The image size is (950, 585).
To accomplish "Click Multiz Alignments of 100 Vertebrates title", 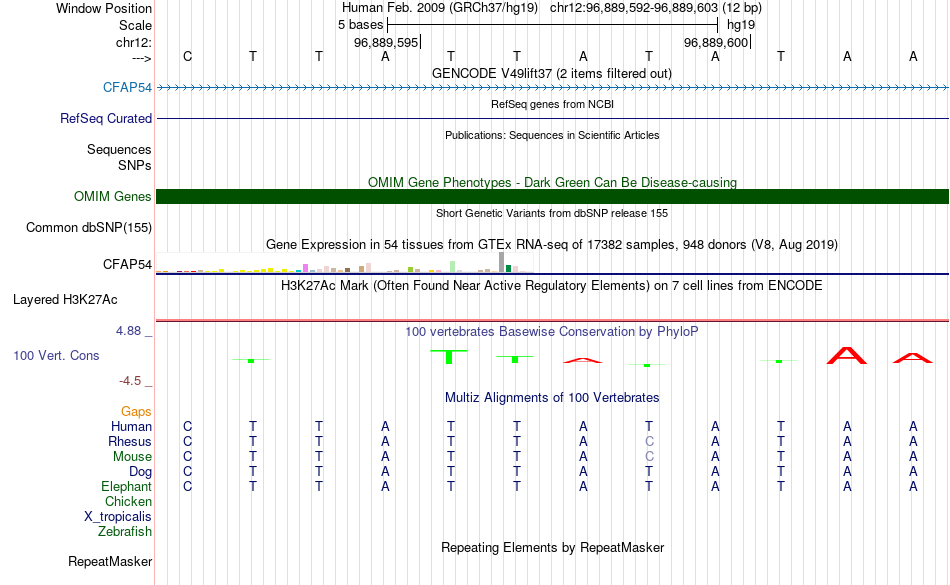I will (x=552, y=397).
